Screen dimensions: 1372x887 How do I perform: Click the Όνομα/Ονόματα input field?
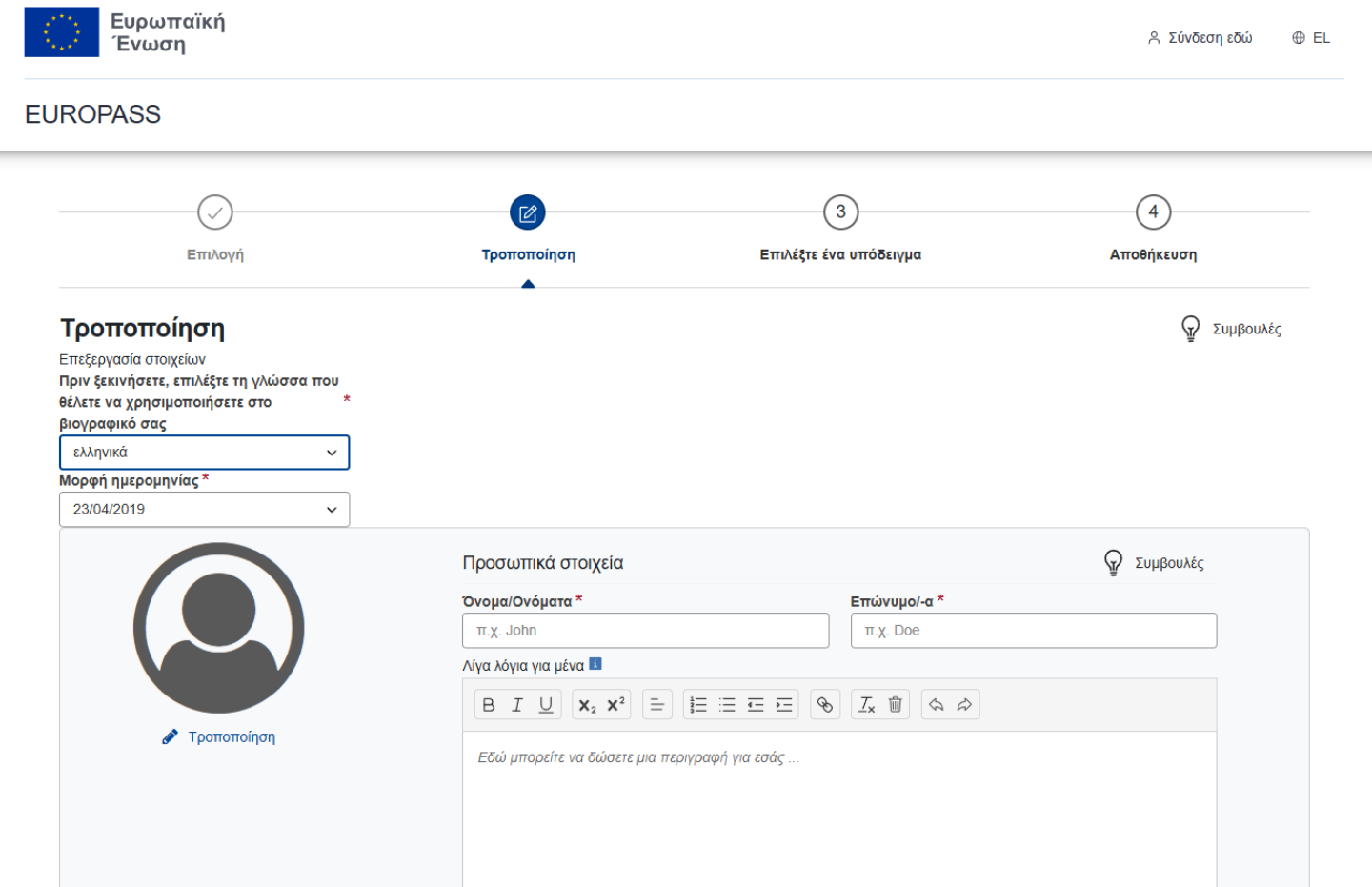pos(646,631)
